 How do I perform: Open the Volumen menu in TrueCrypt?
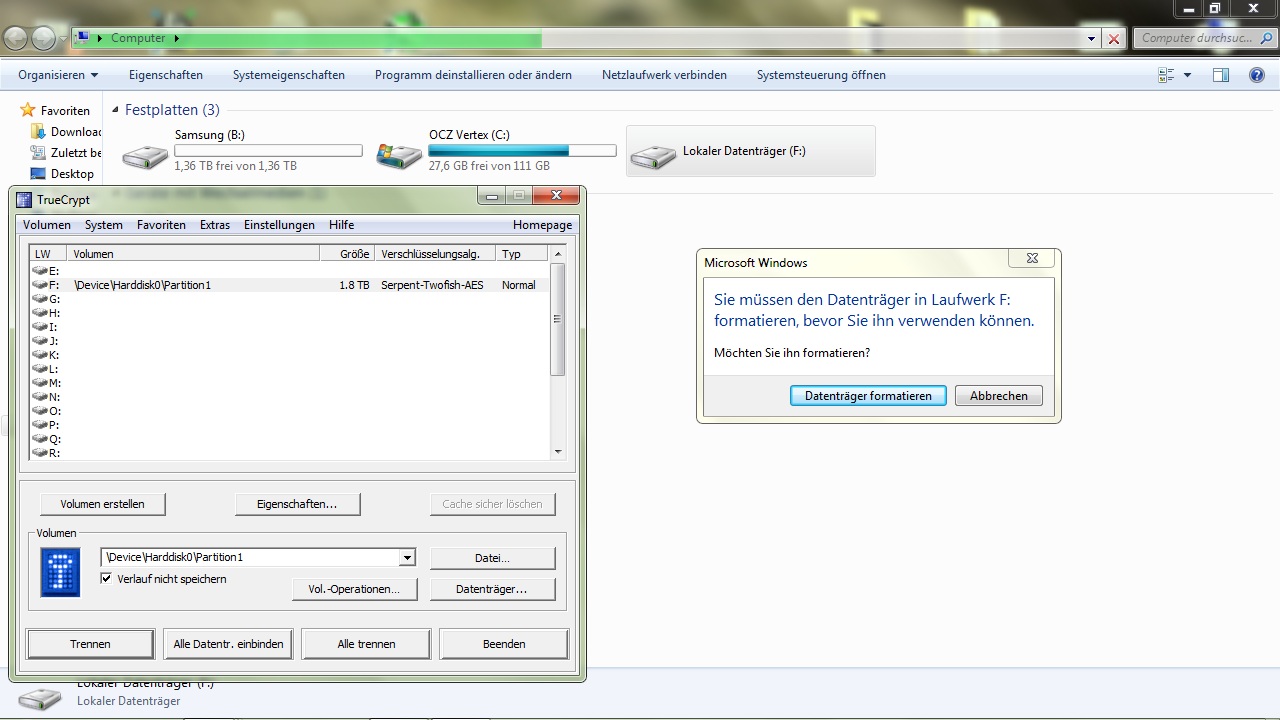[x=47, y=225]
